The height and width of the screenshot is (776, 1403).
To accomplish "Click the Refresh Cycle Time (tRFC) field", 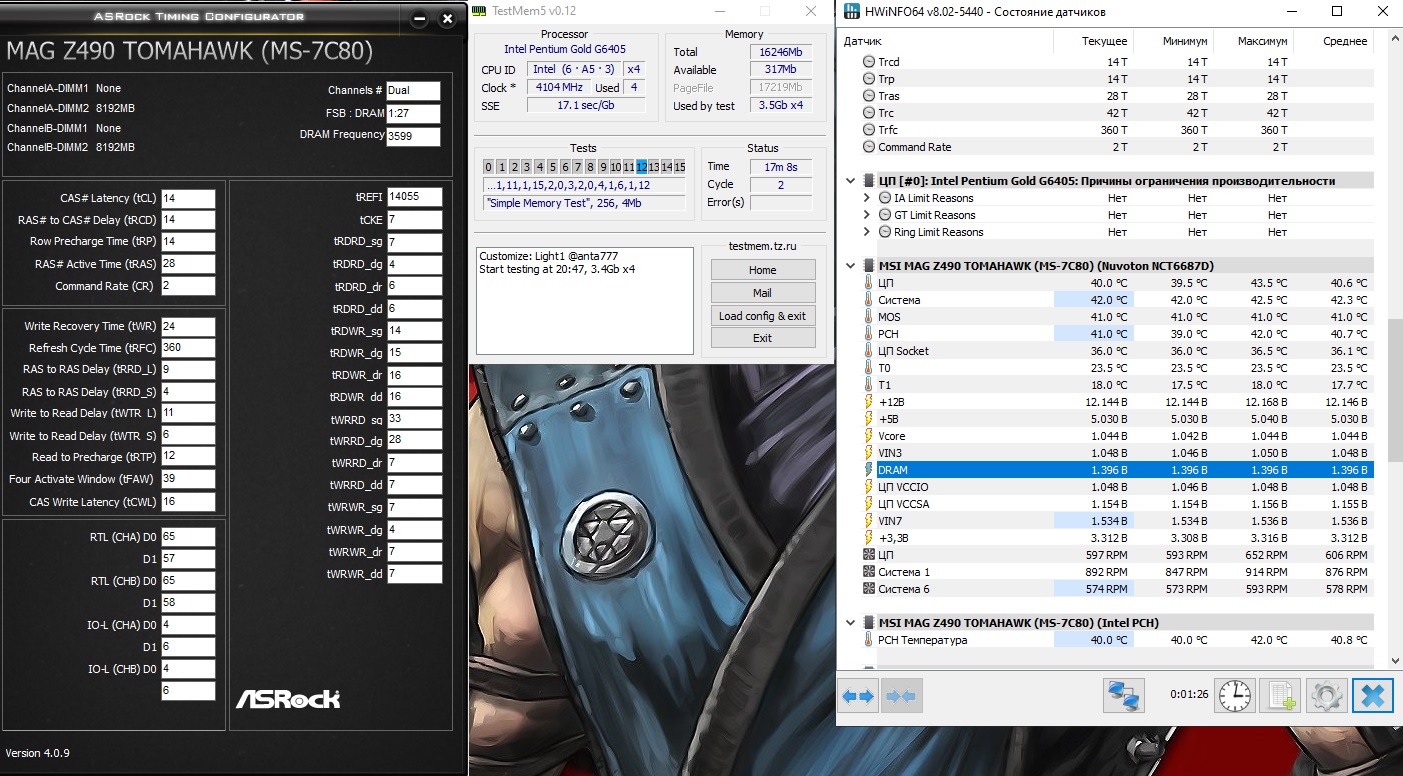I will [x=188, y=348].
